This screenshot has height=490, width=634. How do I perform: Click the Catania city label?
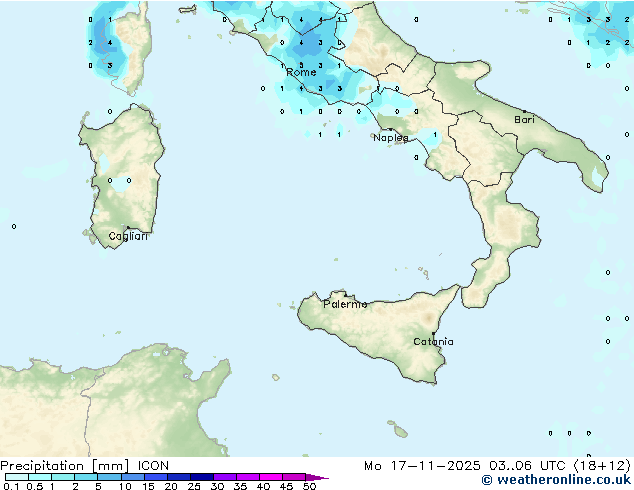[x=433, y=342]
